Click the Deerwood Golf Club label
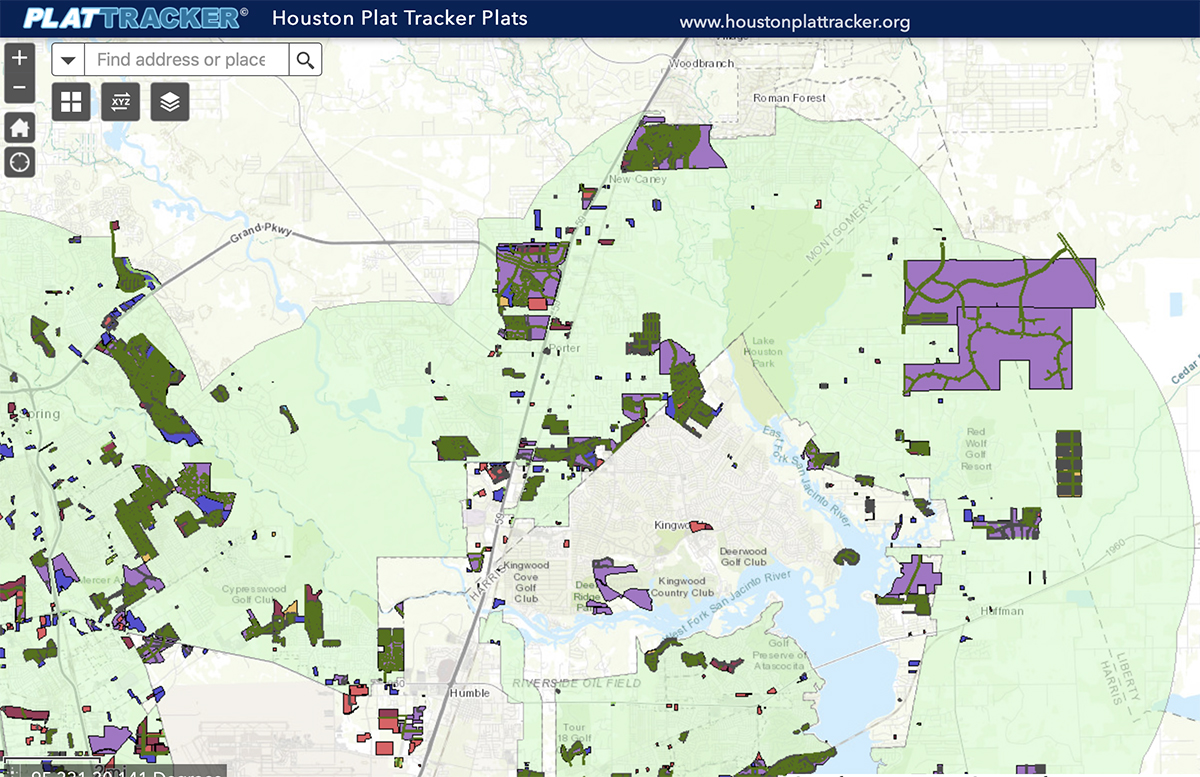 743,557
